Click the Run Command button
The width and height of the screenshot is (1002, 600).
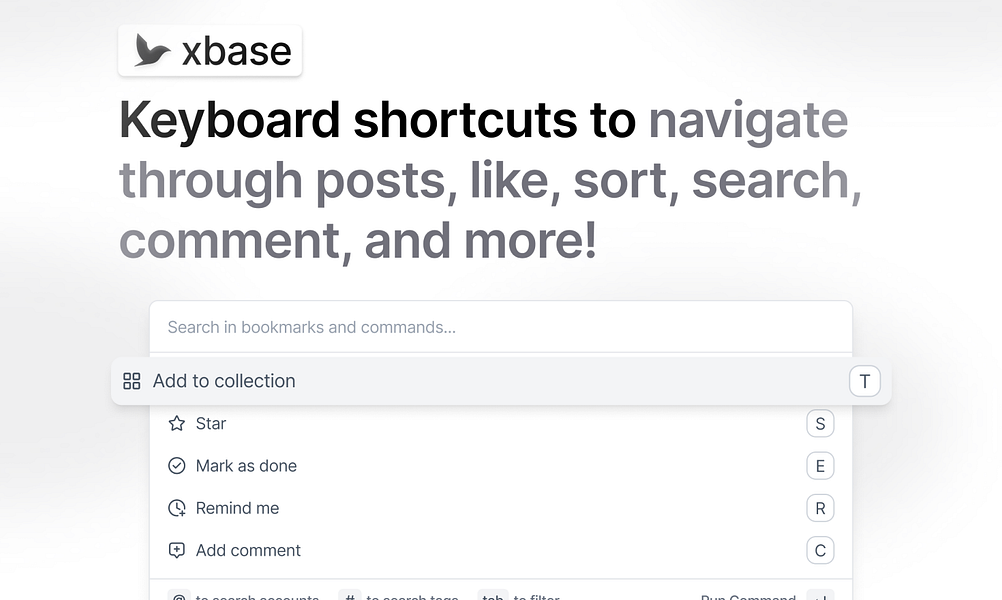click(x=748, y=595)
